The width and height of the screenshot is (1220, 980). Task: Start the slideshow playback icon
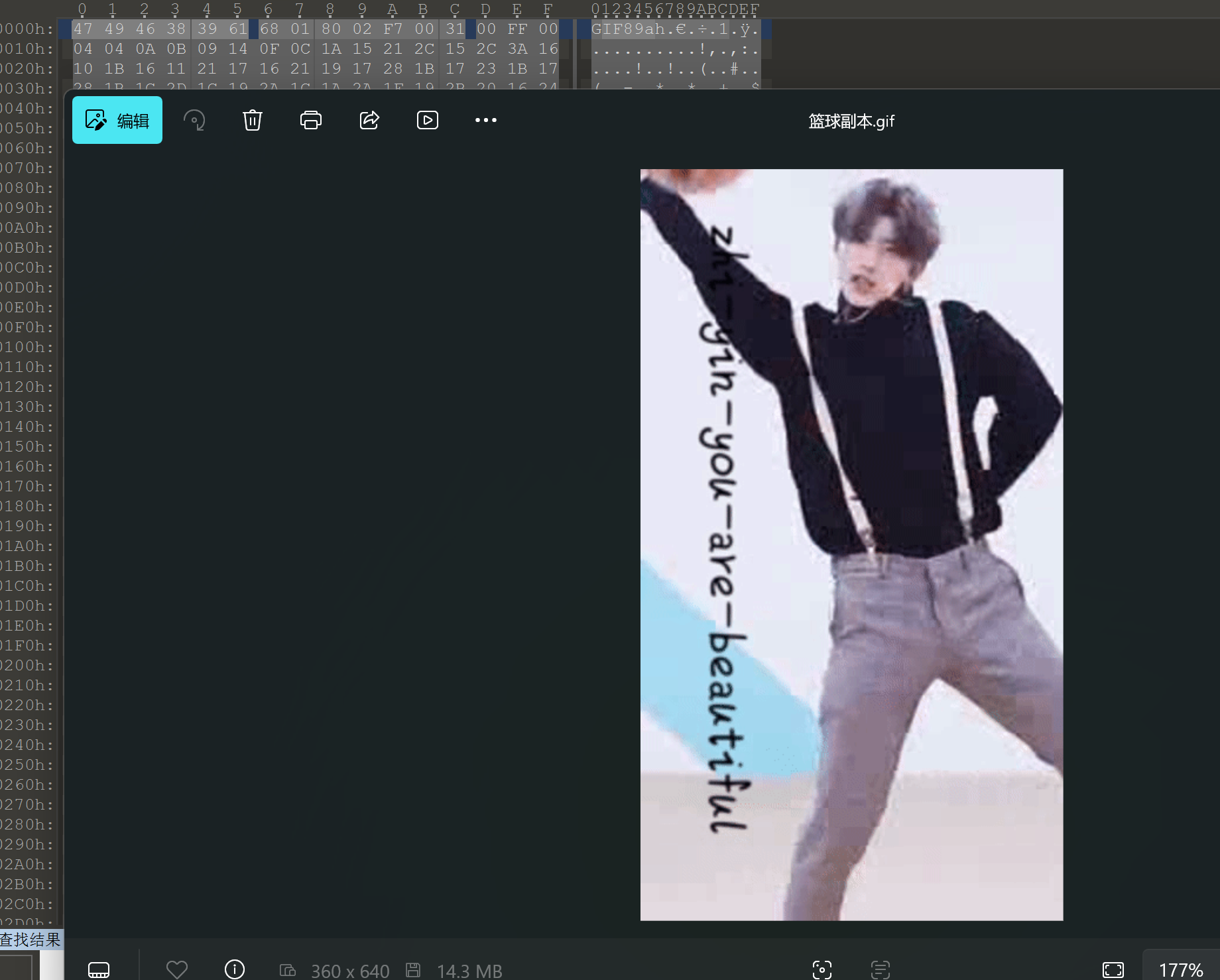pos(427,120)
